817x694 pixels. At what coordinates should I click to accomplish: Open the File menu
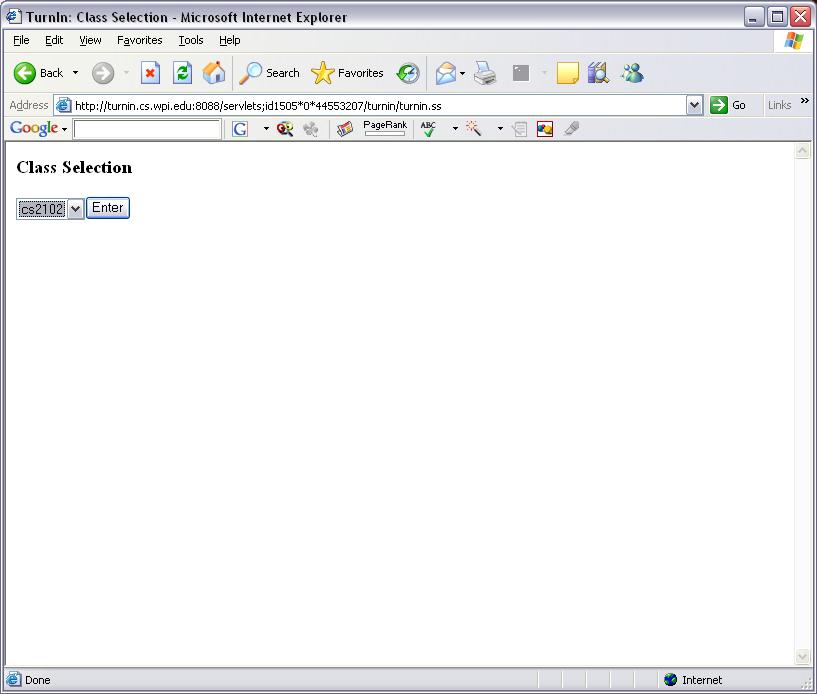pos(21,40)
